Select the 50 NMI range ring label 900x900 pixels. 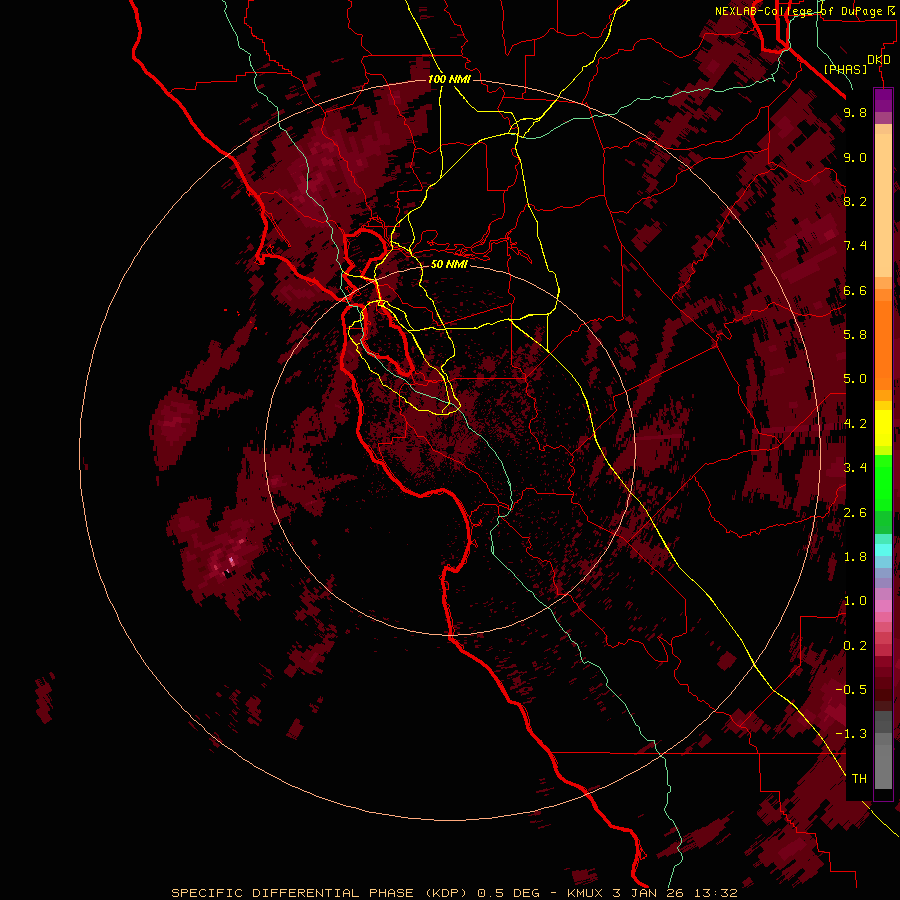pyautogui.click(x=449, y=264)
